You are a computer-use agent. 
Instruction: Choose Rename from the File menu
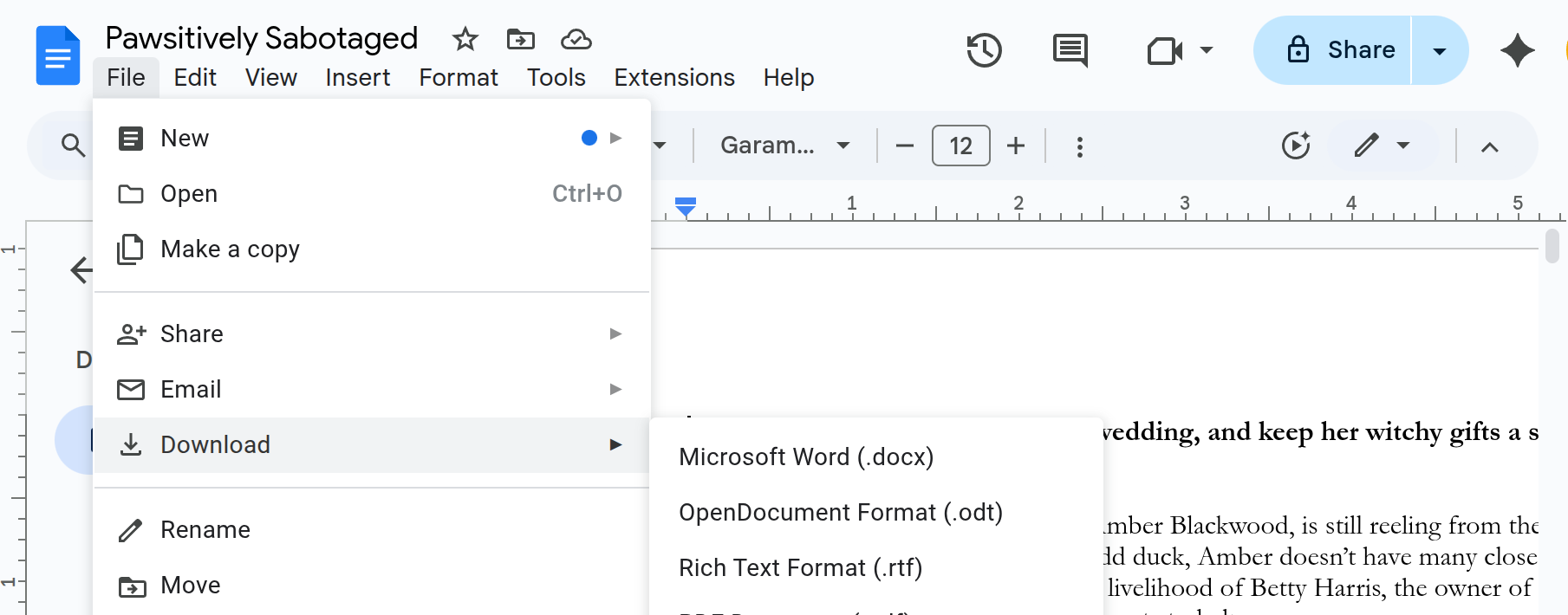pyautogui.click(x=372, y=529)
